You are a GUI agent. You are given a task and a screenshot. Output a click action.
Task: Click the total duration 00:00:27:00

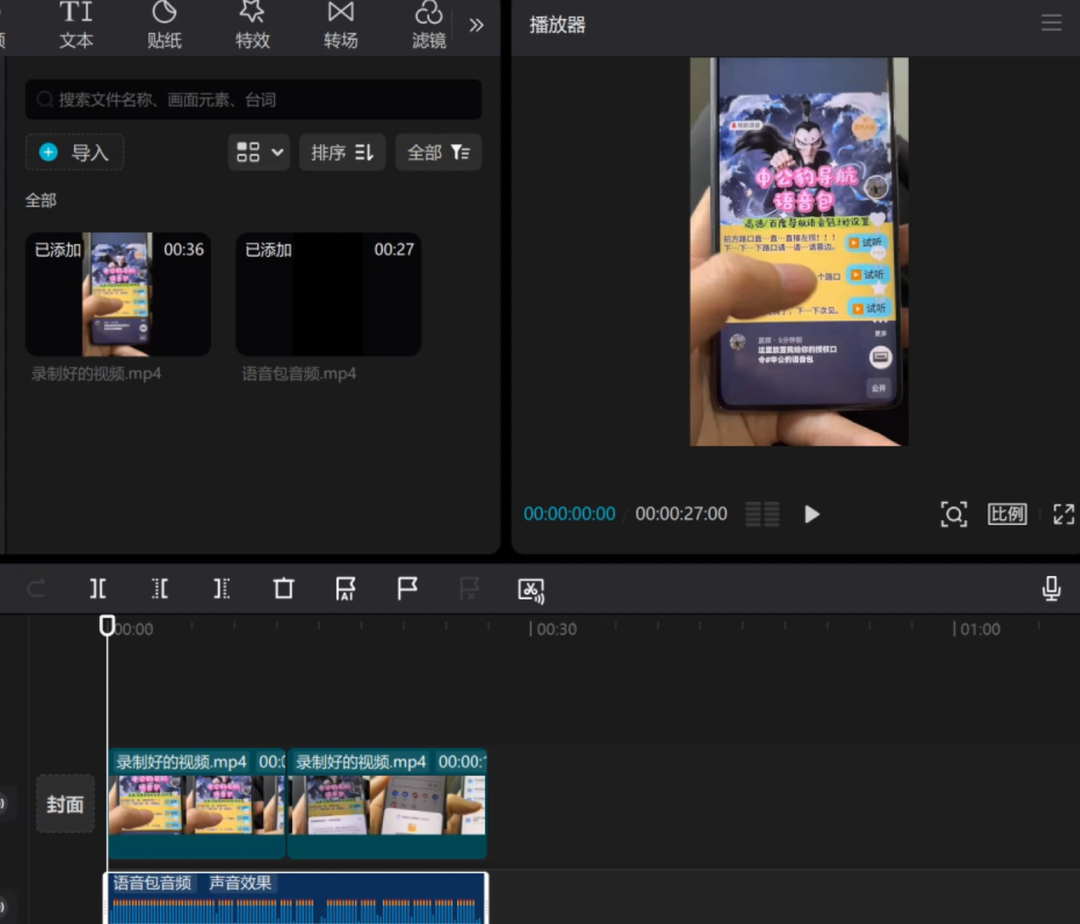point(681,514)
